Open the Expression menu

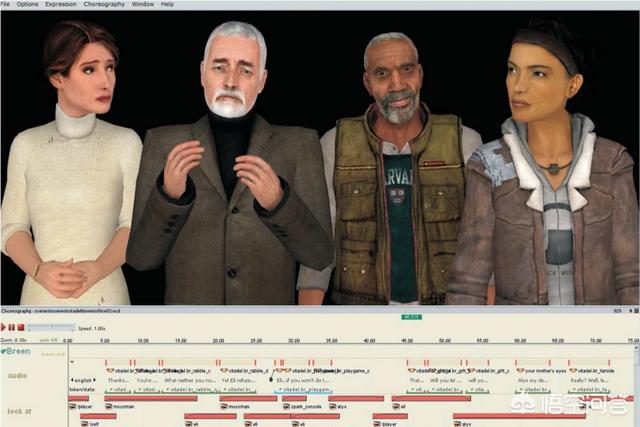61,4
